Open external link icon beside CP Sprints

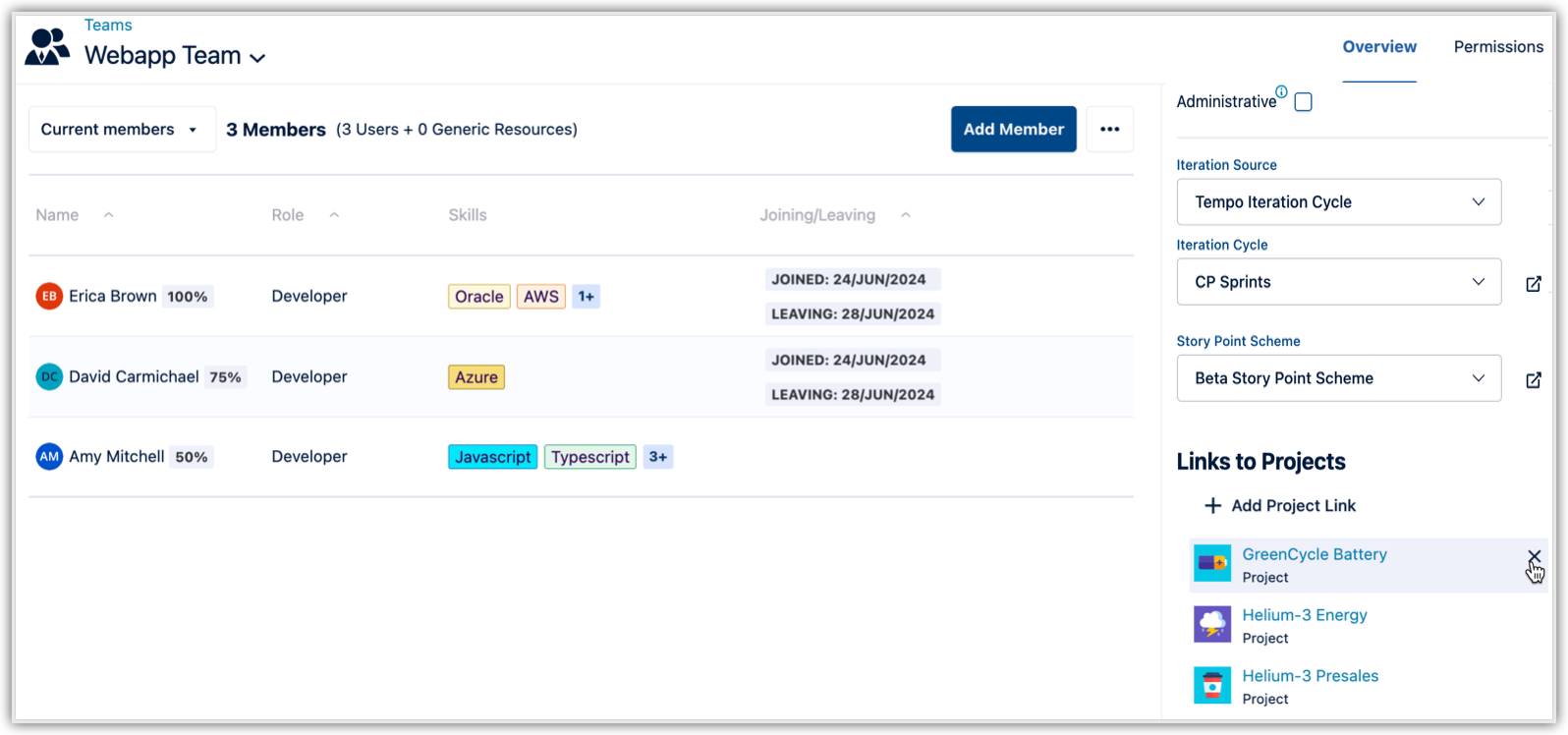click(1533, 283)
